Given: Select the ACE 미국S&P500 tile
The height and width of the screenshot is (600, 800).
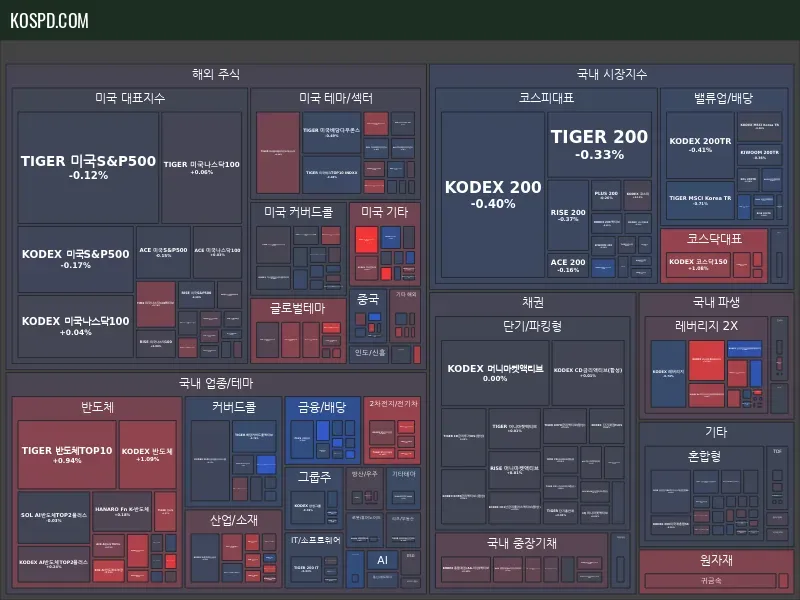Looking at the screenshot, I should [163, 253].
